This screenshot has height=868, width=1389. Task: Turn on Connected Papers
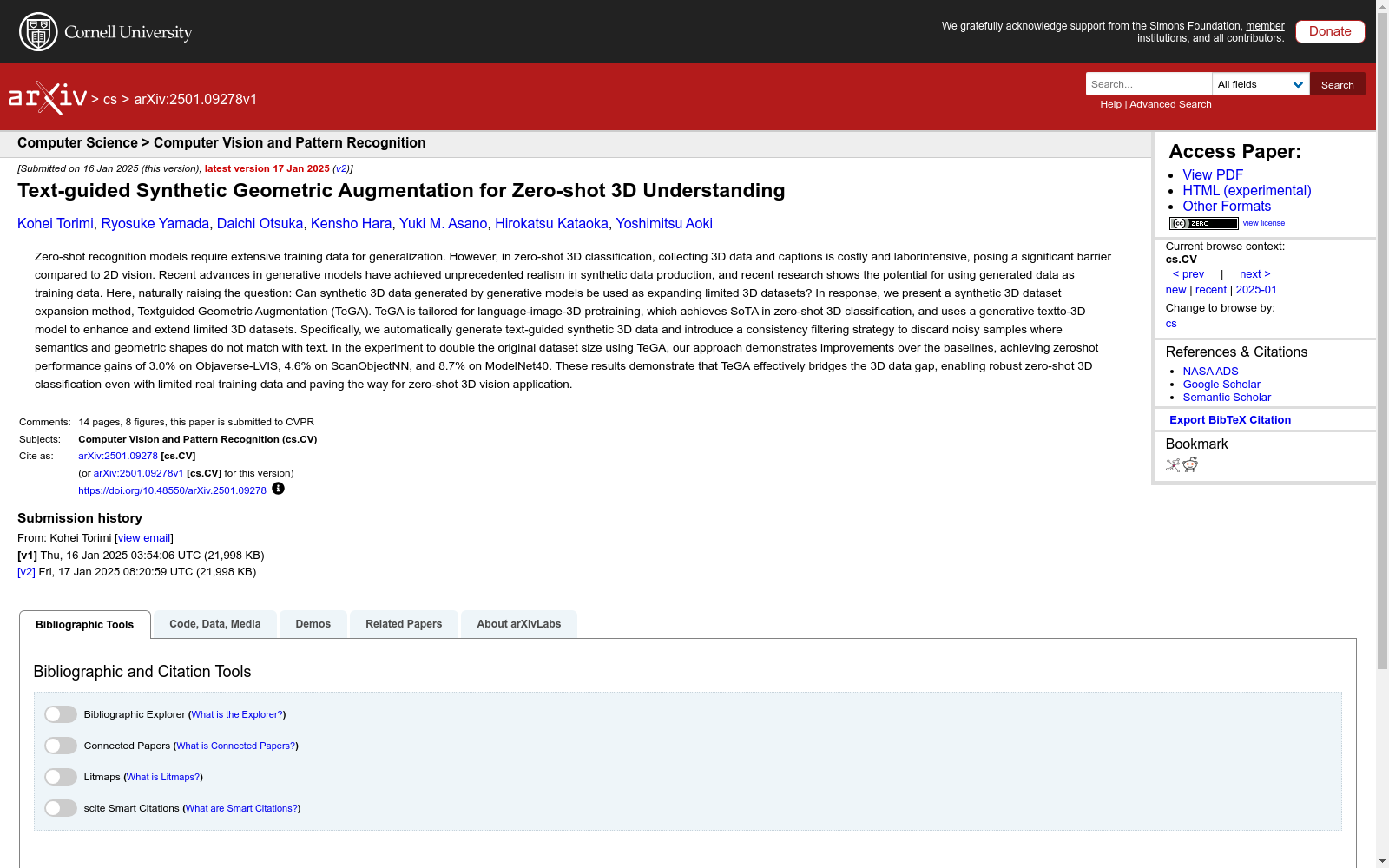pos(60,745)
